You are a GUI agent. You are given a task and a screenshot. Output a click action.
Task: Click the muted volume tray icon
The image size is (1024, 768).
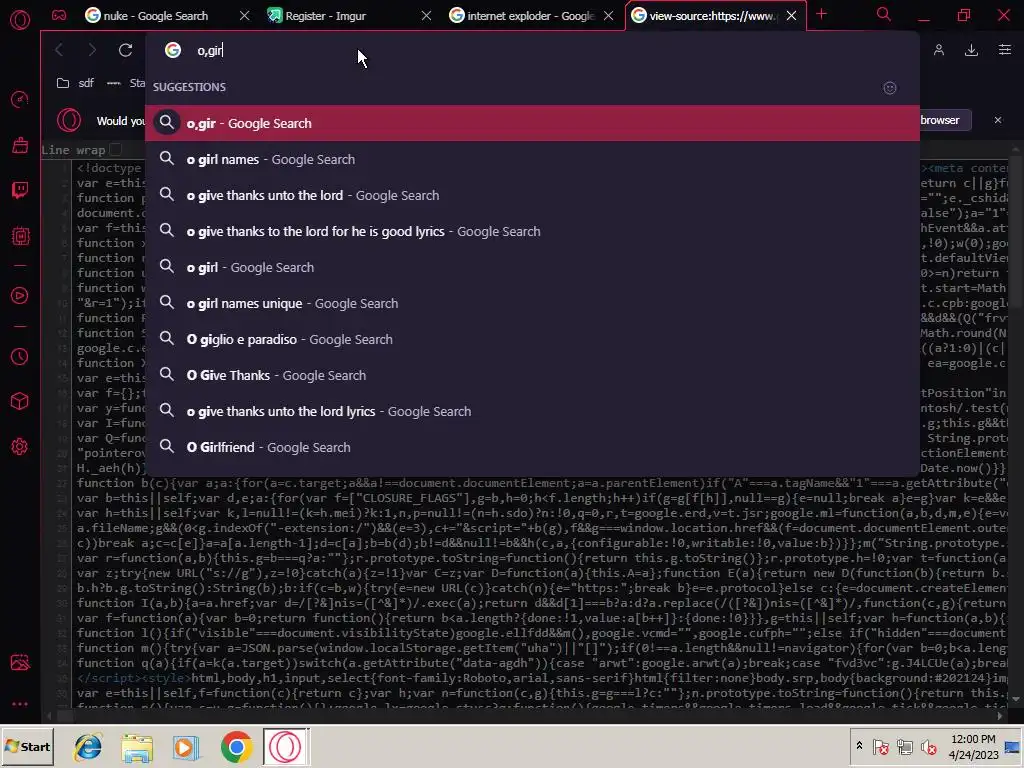pyautogui.click(x=928, y=746)
